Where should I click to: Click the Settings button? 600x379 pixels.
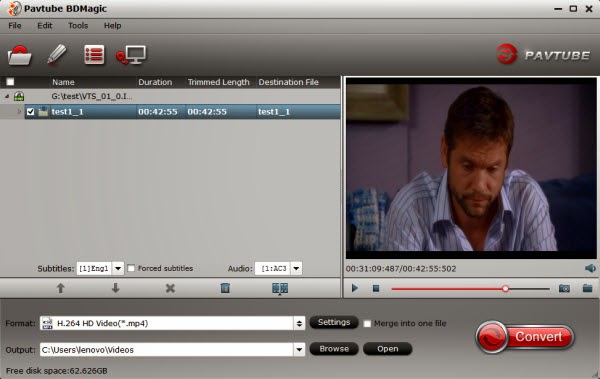[334, 322]
